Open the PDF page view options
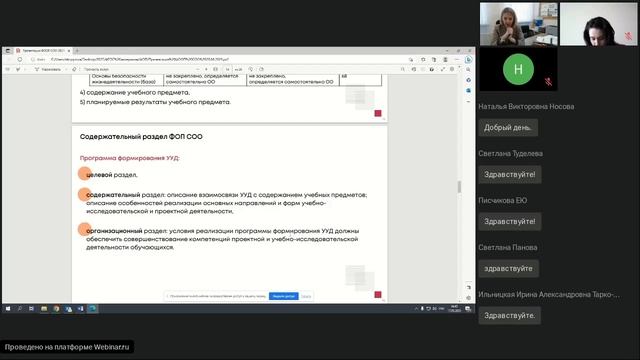Viewport: 640px width, 360px height. click(x=261, y=69)
